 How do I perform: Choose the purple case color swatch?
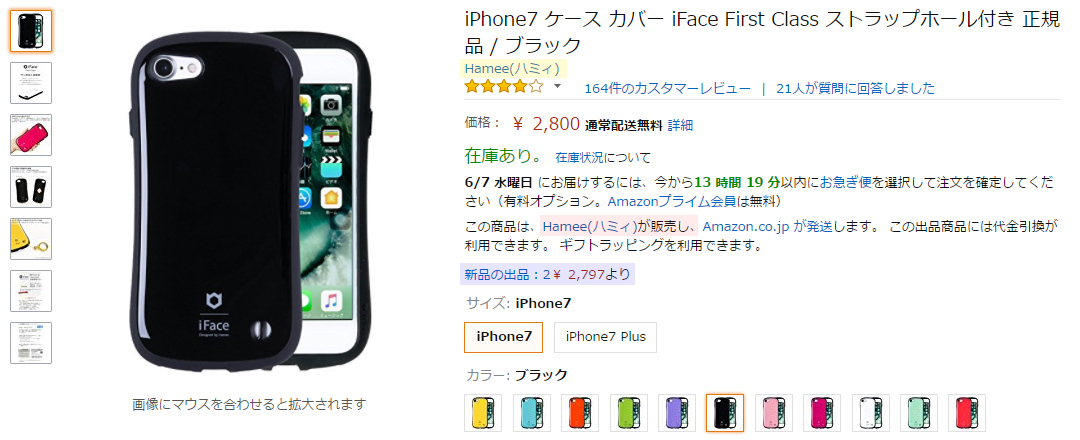point(677,413)
